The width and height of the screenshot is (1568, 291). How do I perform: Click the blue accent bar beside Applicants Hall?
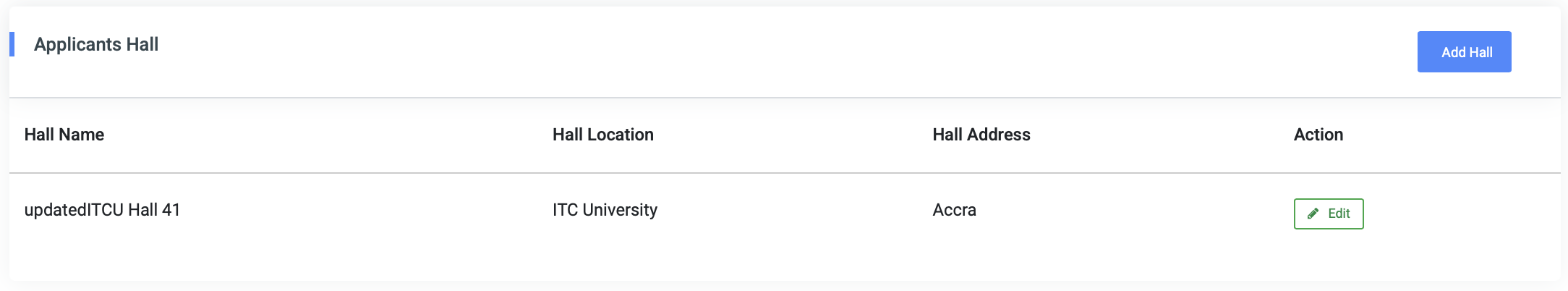tap(12, 44)
